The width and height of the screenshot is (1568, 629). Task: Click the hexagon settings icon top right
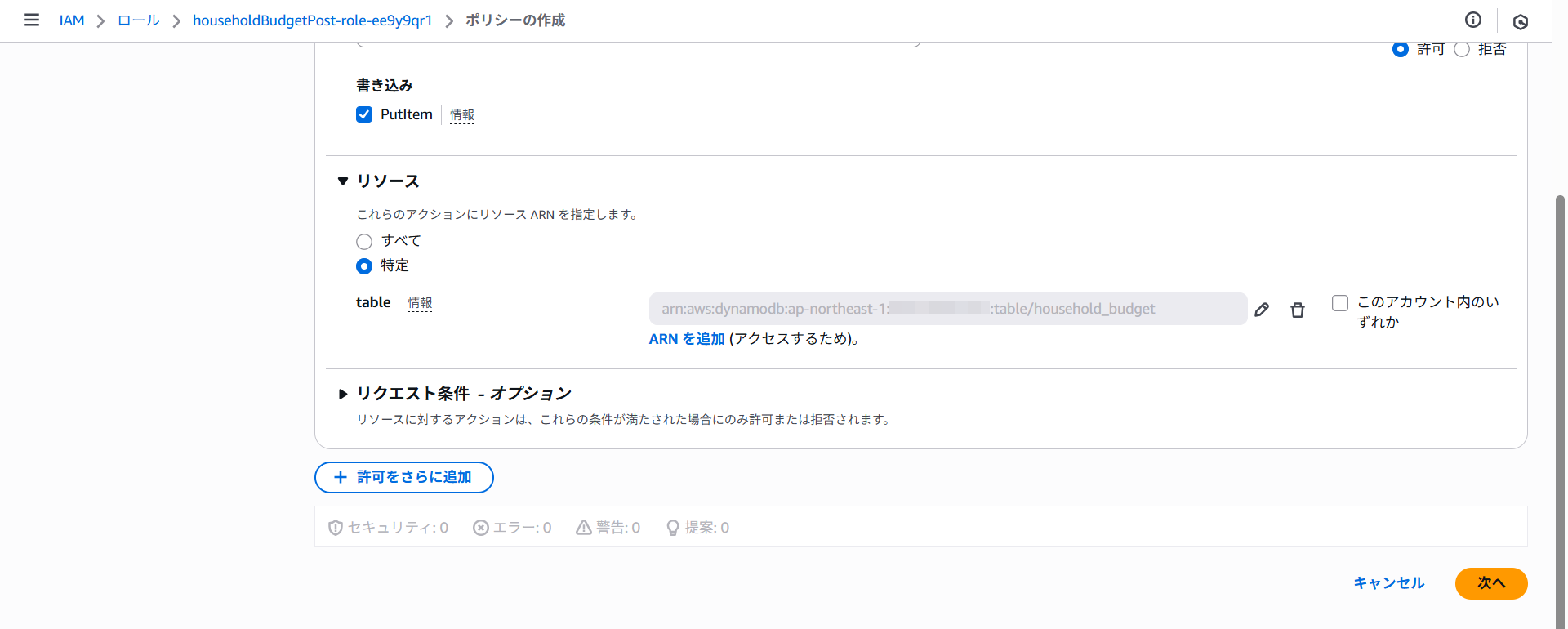(x=1520, y=21)
